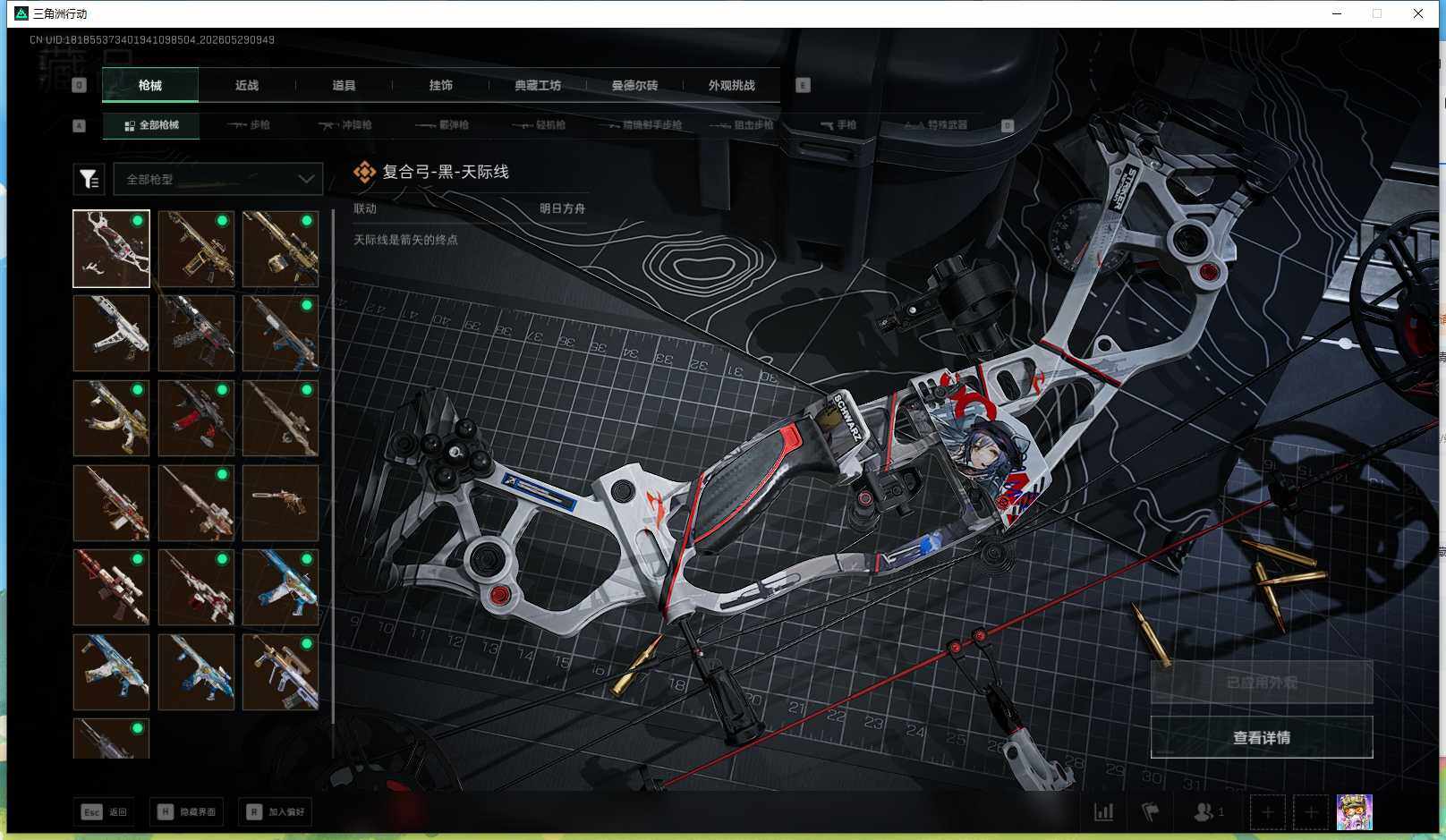Click the left empty squad slot plus

coord(1268,812)
